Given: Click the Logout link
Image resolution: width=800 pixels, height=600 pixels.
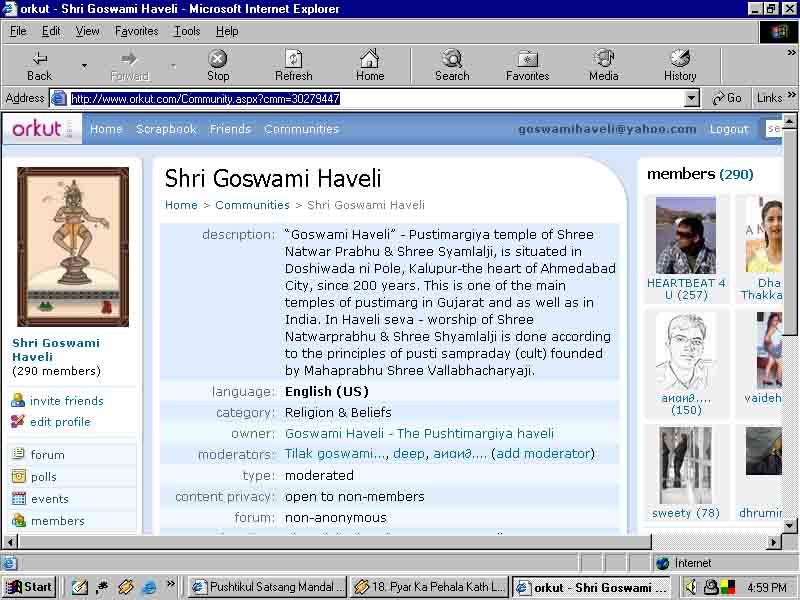Looking at the screenshot, I should point(729,129).
